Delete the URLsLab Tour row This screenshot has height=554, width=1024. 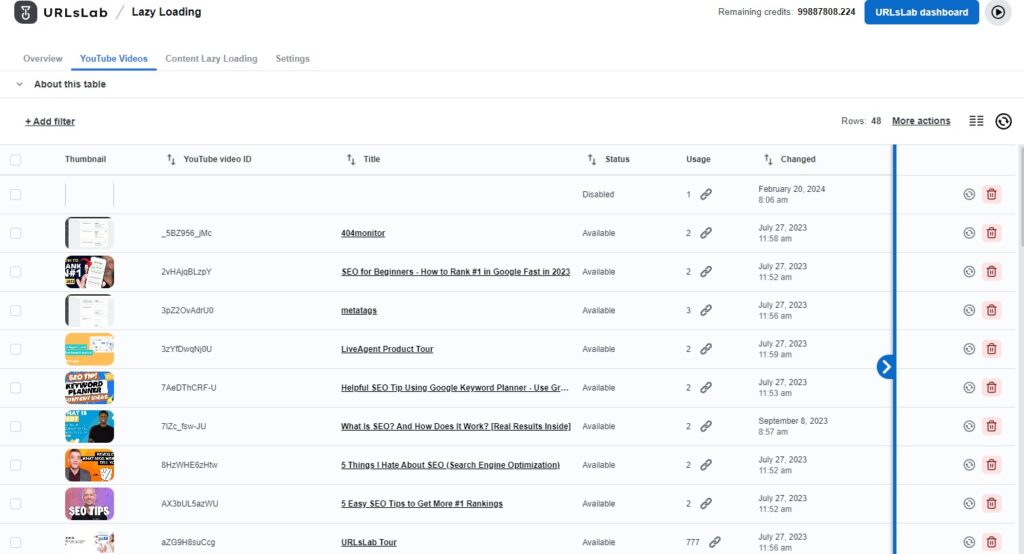991,542
